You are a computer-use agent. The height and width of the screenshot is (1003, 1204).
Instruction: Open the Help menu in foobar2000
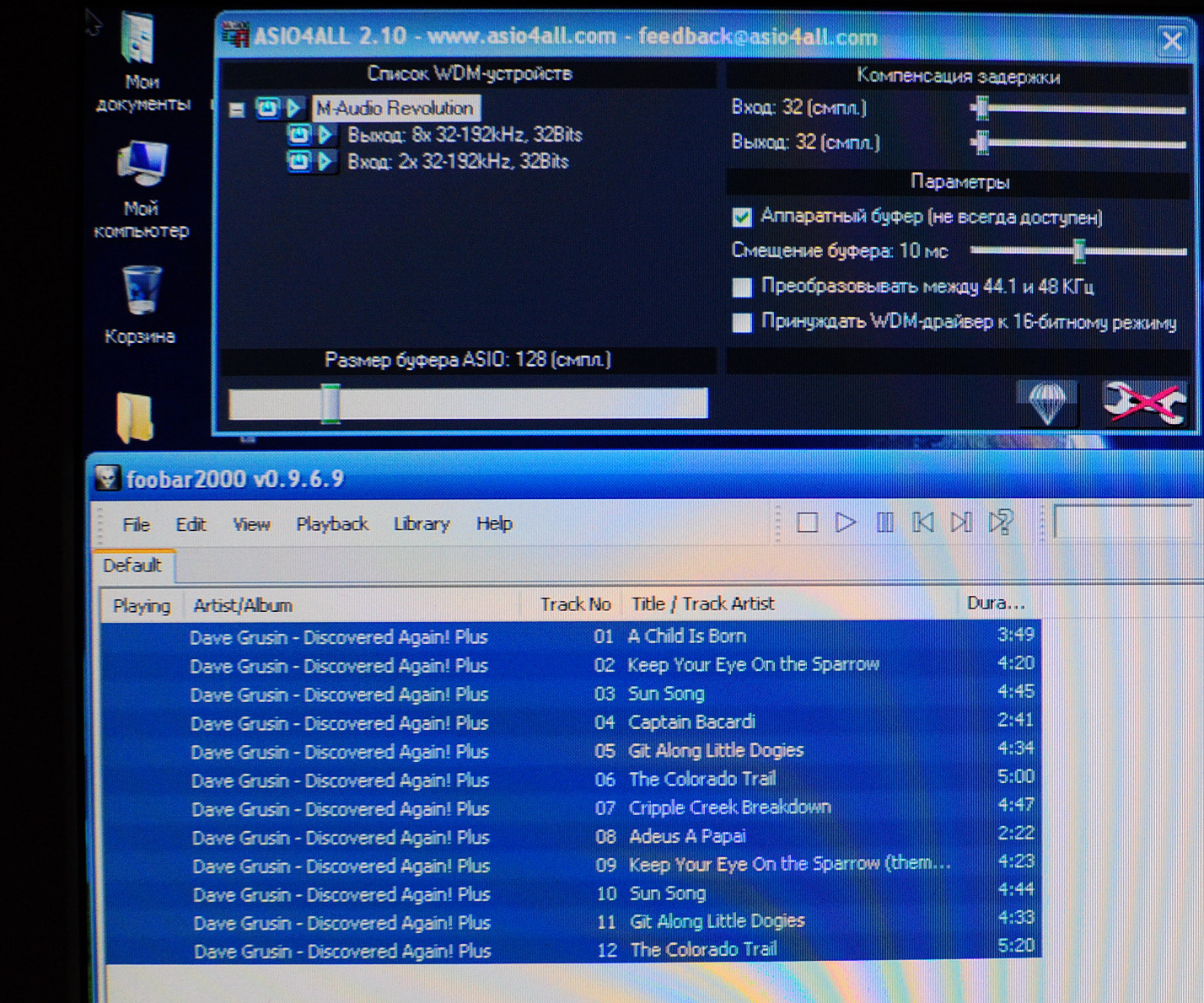coord(494,524)
